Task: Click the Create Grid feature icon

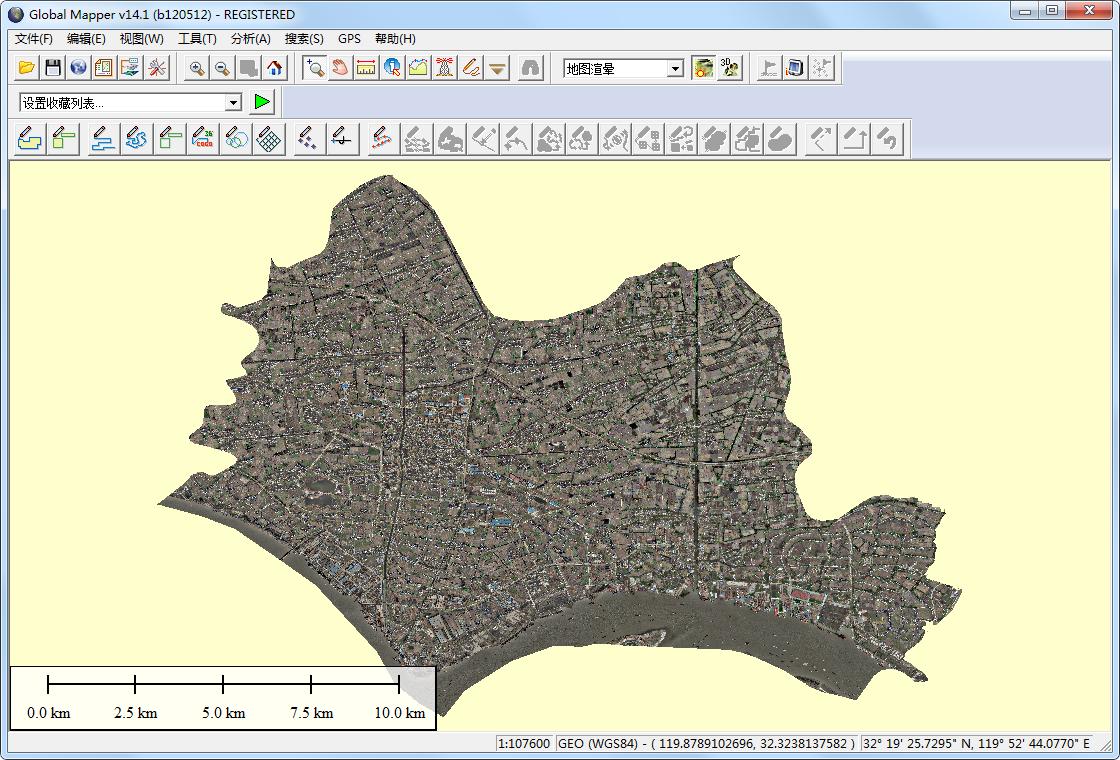Action: click(268, 139)
